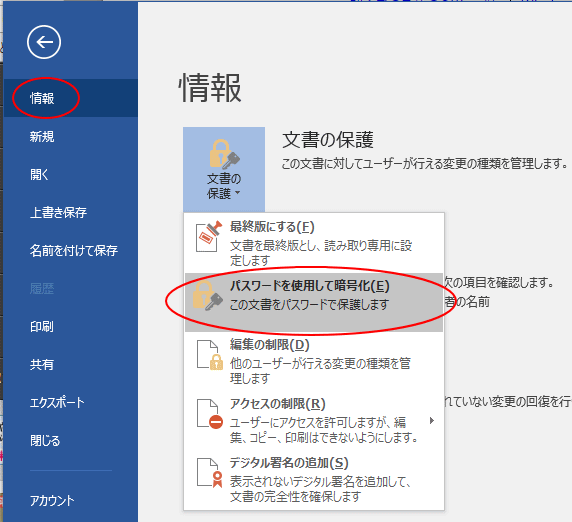Choose 開く from the sidebar
This screenshot has height=522, width=572.
tap(70, 174)
